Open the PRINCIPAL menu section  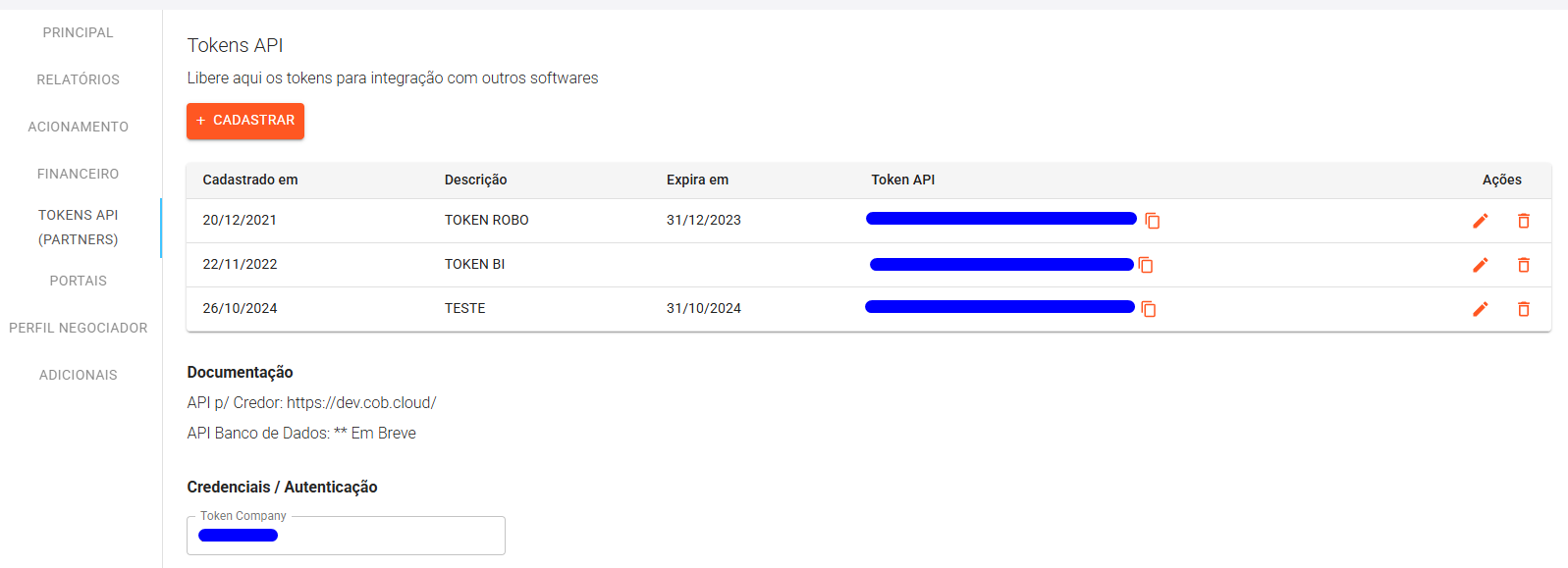[x=79, y=32]
